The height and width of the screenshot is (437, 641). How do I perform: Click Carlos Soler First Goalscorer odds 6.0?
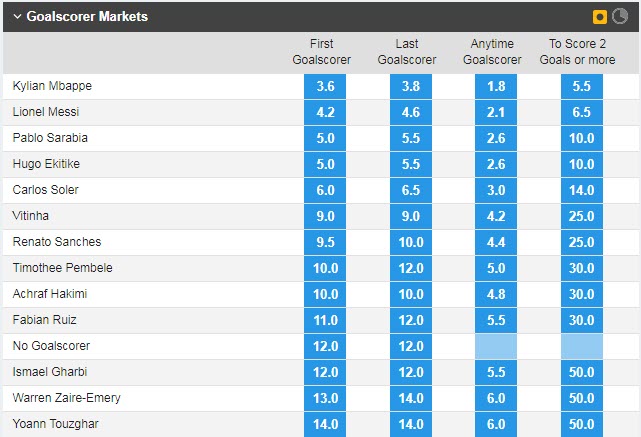click(x=325, y=190)
